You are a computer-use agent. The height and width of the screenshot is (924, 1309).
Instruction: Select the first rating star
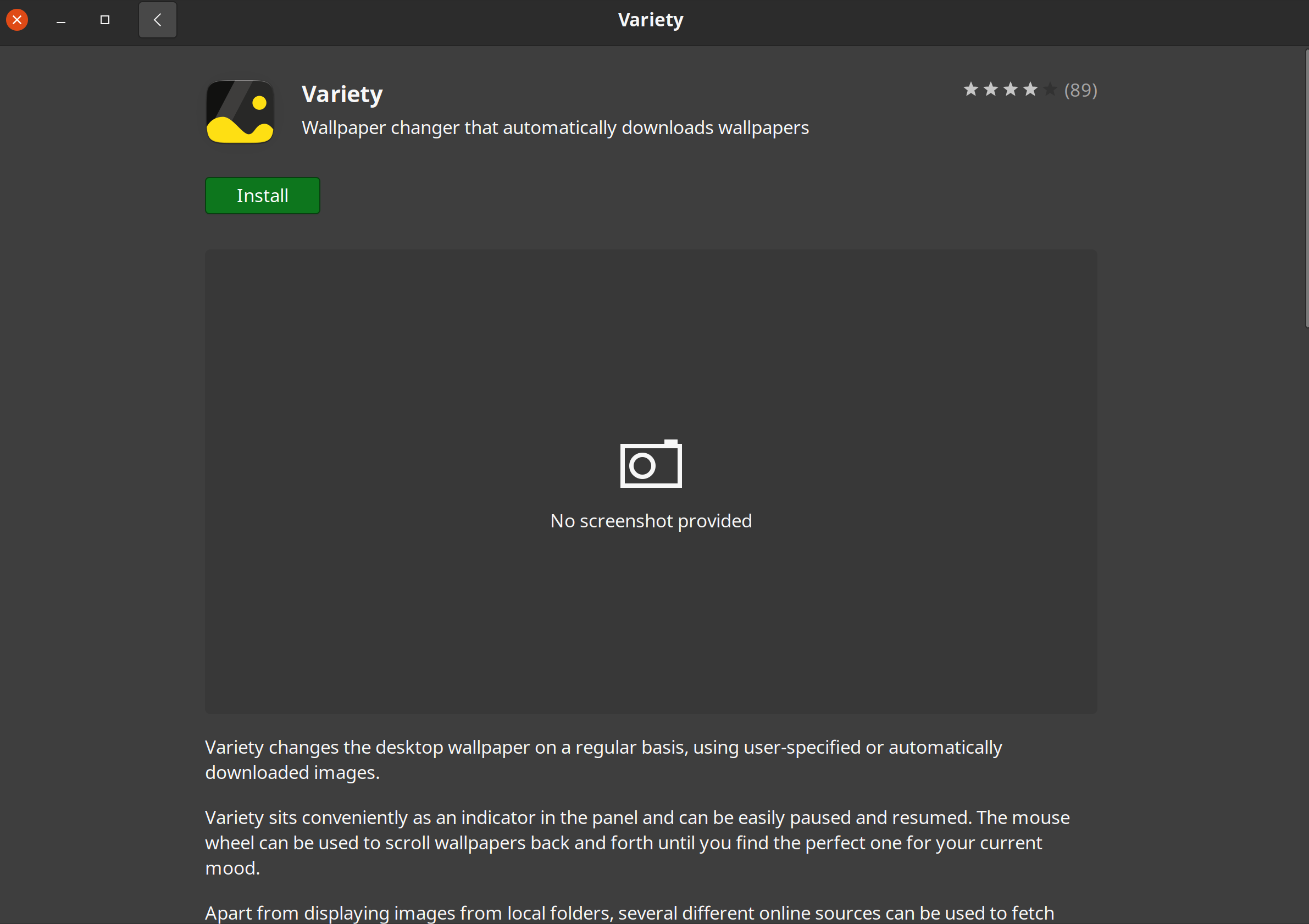click(x=971, y=90)
